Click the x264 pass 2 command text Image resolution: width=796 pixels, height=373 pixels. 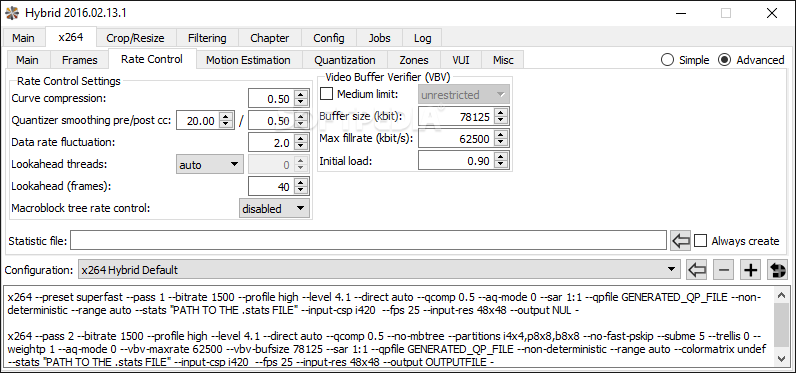387,349
